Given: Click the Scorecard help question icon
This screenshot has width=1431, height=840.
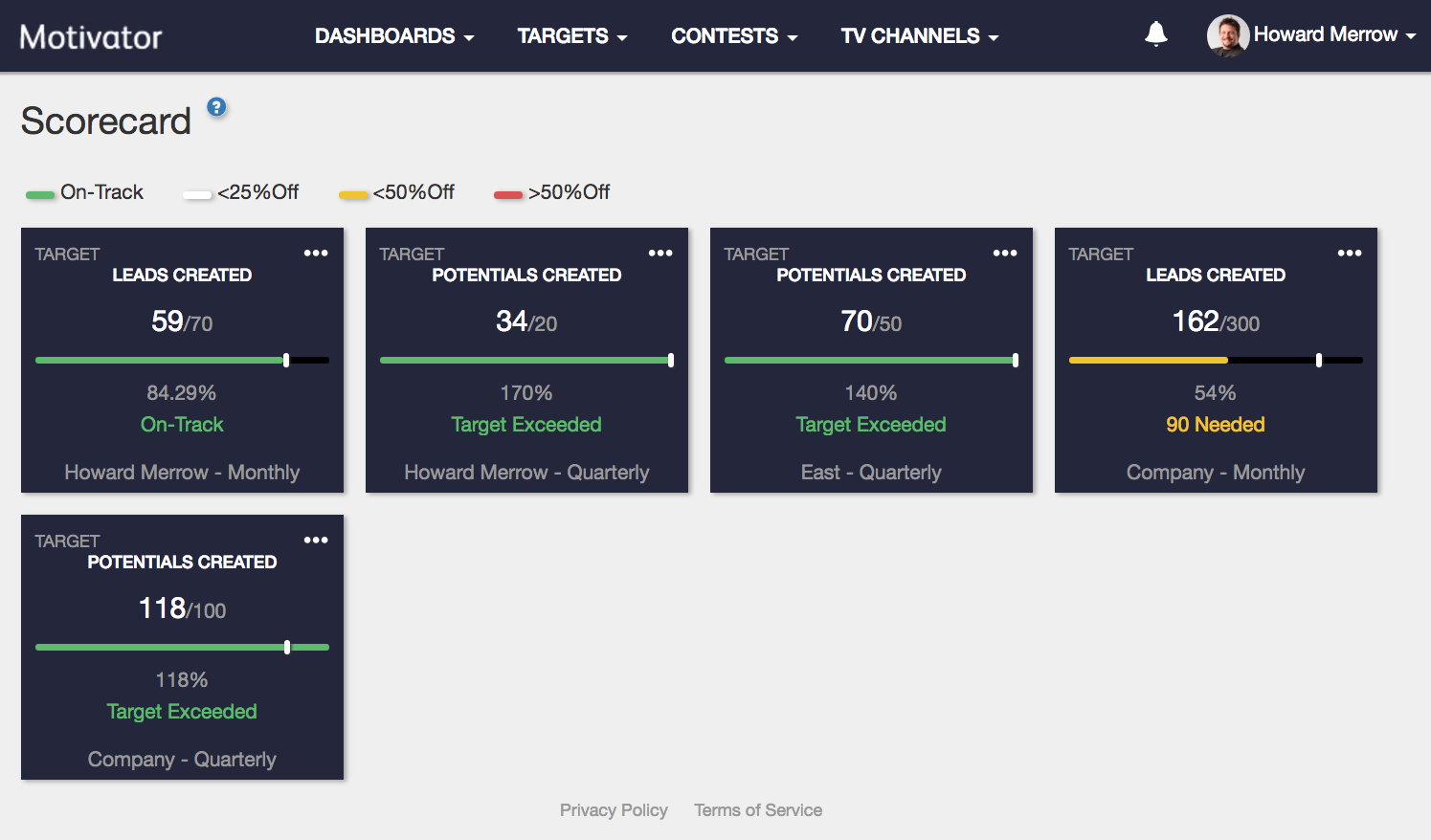Looking at the screenshot, I should (x=217, y=107).
